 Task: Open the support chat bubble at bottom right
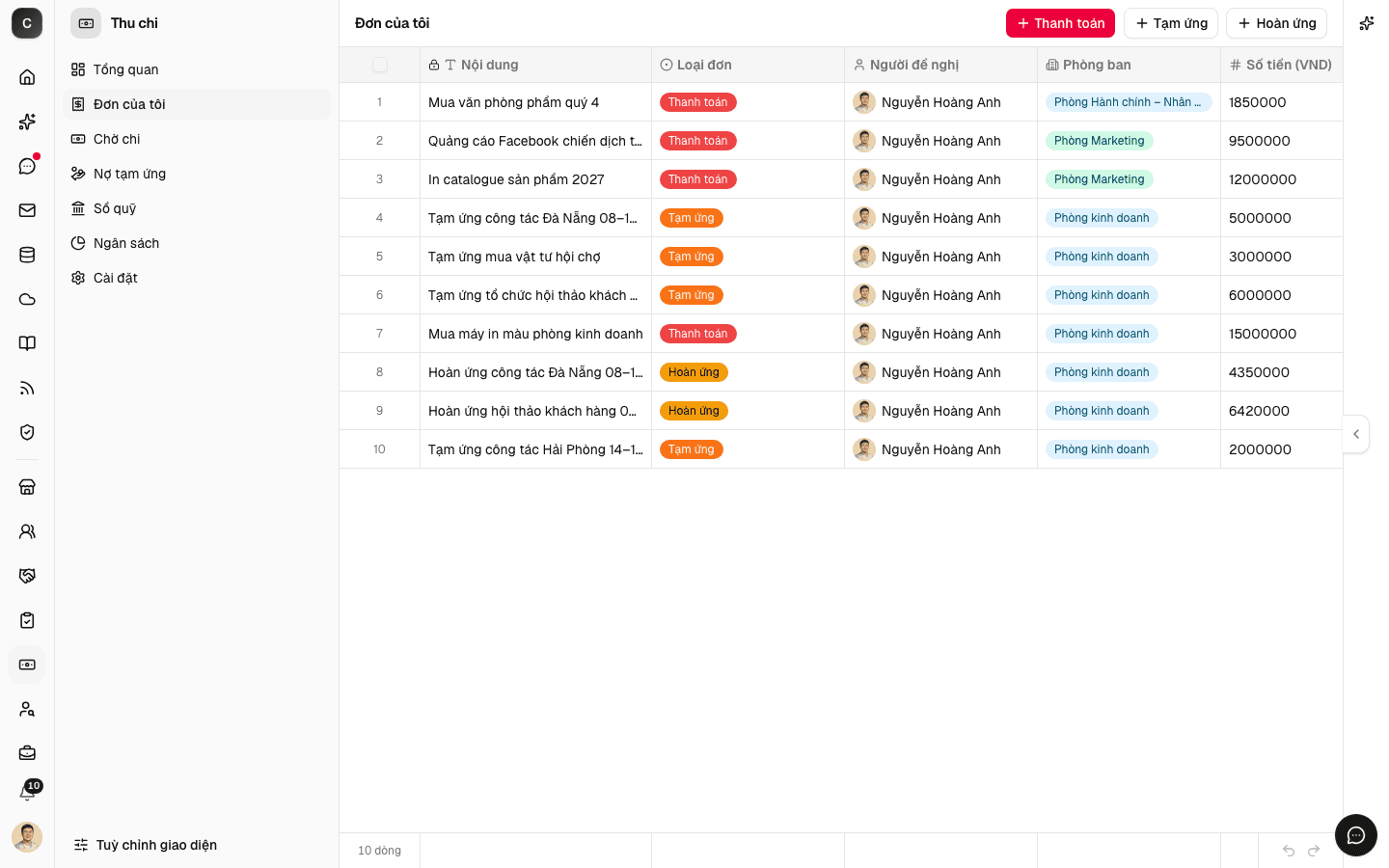click(x=1356, y=835)
